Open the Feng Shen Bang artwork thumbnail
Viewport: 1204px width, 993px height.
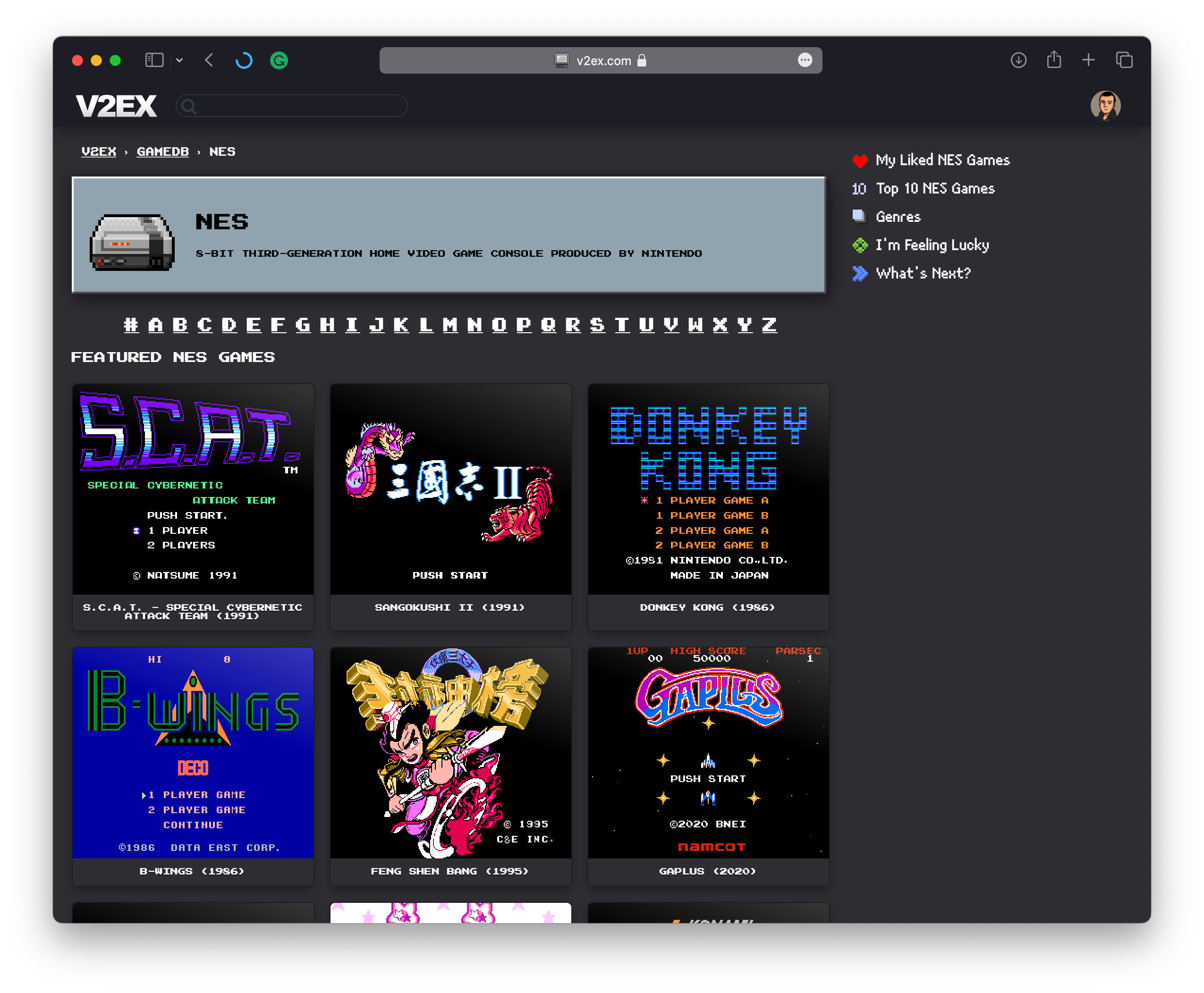450,753
